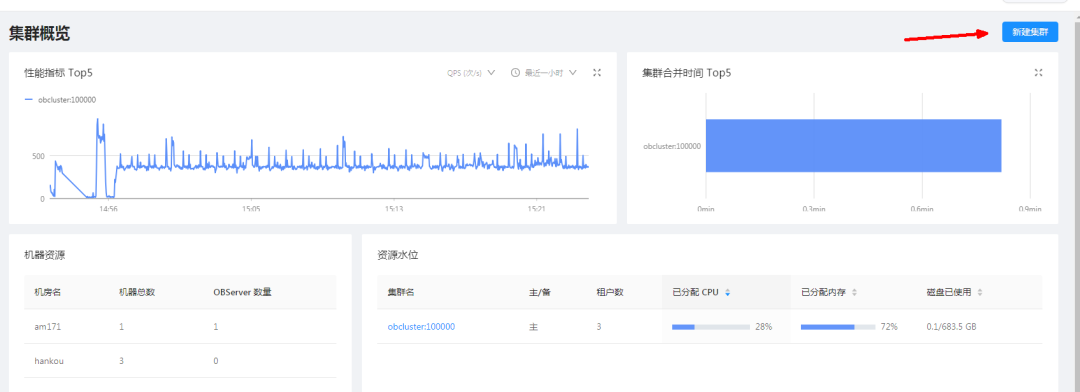Click the 机器总数 column header
Viewport: 1080px width, 392px height.
137,292
